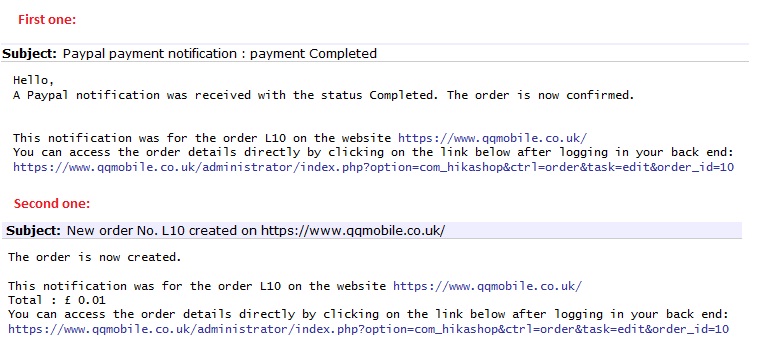Click the 'Second one:' red heading
Image resolution: width=771 pixels, height=364 pixels.
coord(52,203)
